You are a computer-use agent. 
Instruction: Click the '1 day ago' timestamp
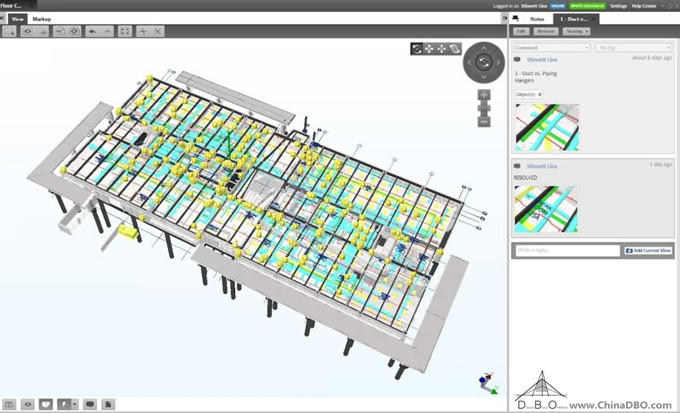point(661,164)
